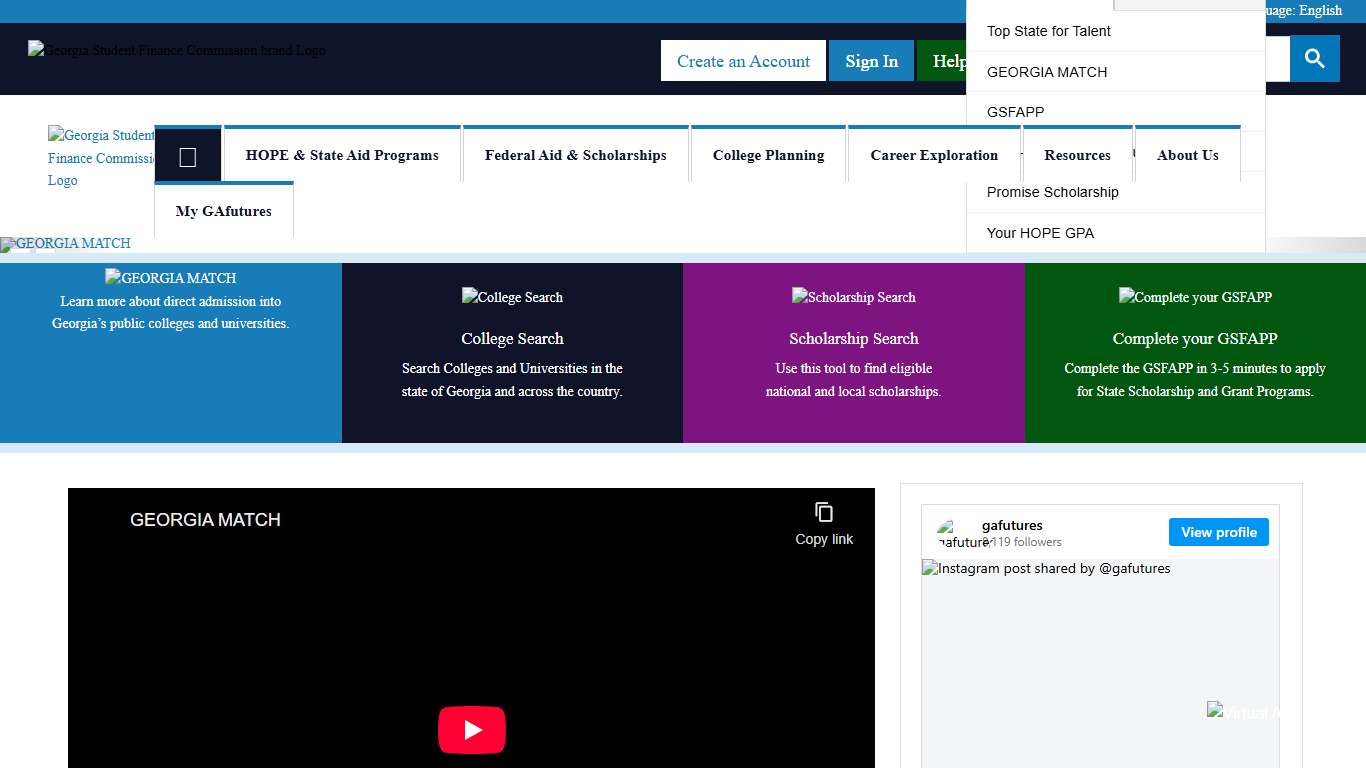Expand the College Planning menu
This screenshot has width=1366, height=768.
(x=768, y=156)
